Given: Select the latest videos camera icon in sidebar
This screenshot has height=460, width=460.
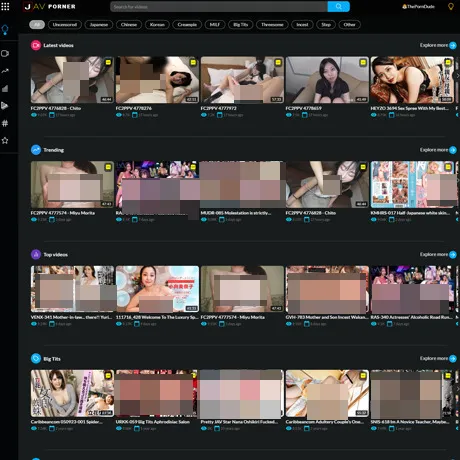Looking at the screenshot, I should coord(5,53).
